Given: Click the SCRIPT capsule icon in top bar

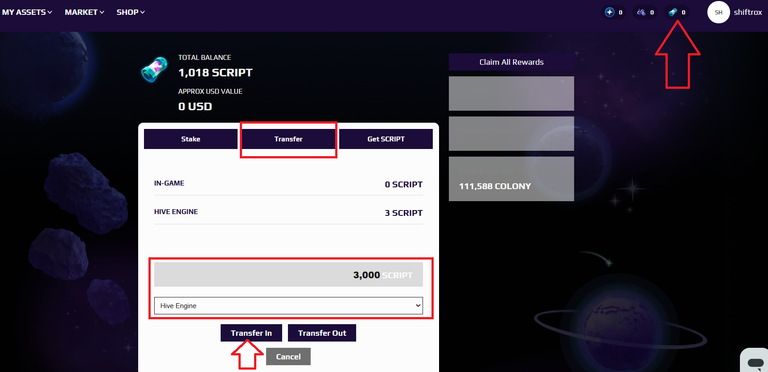Looking at the screenshot, I should [x=672, y=12].
